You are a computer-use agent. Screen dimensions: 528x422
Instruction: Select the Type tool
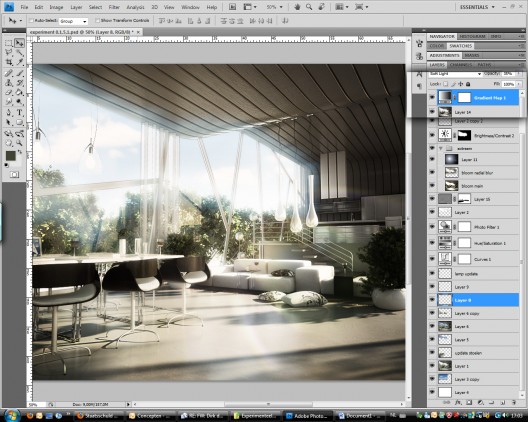(20, 112)
